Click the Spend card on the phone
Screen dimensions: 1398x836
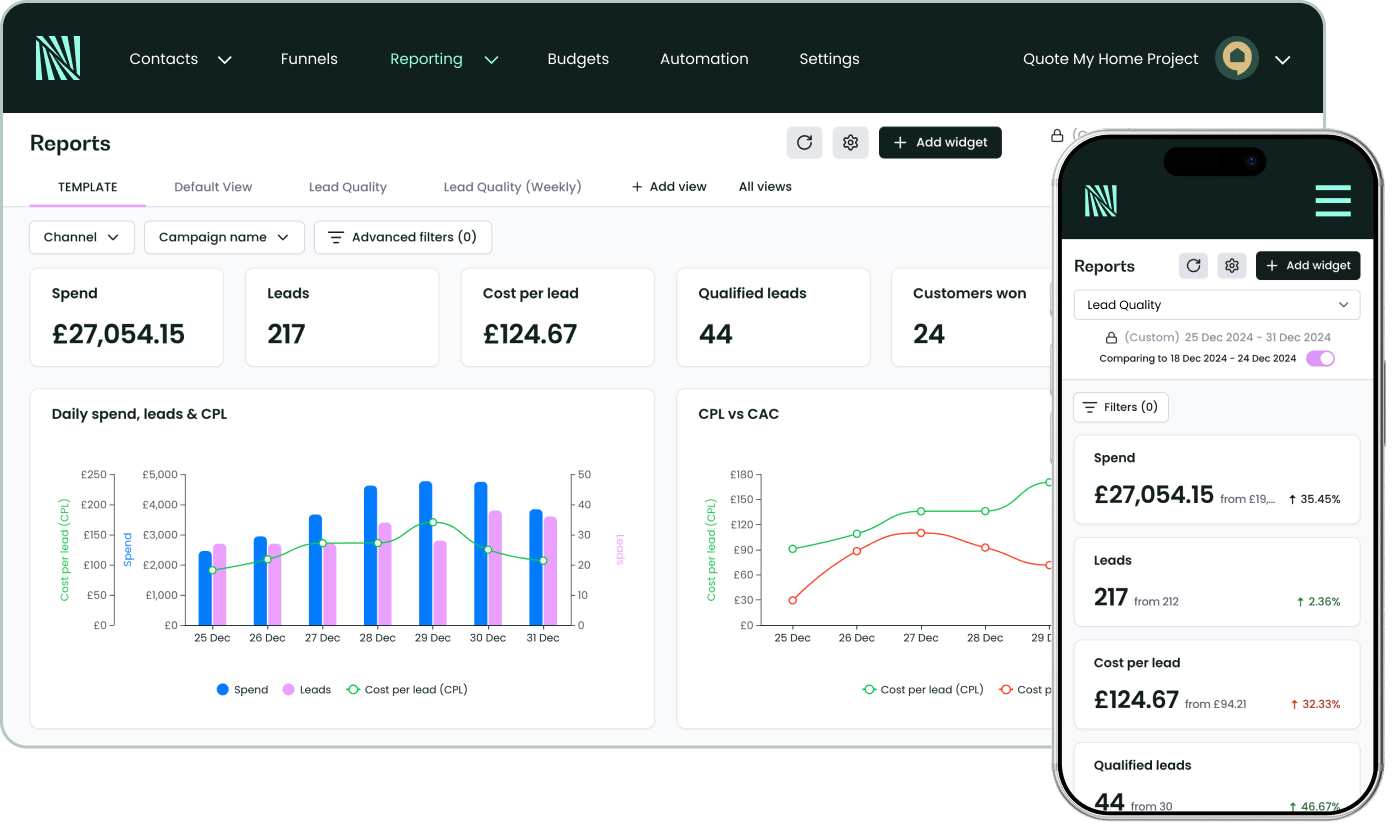click(1217, 479)
